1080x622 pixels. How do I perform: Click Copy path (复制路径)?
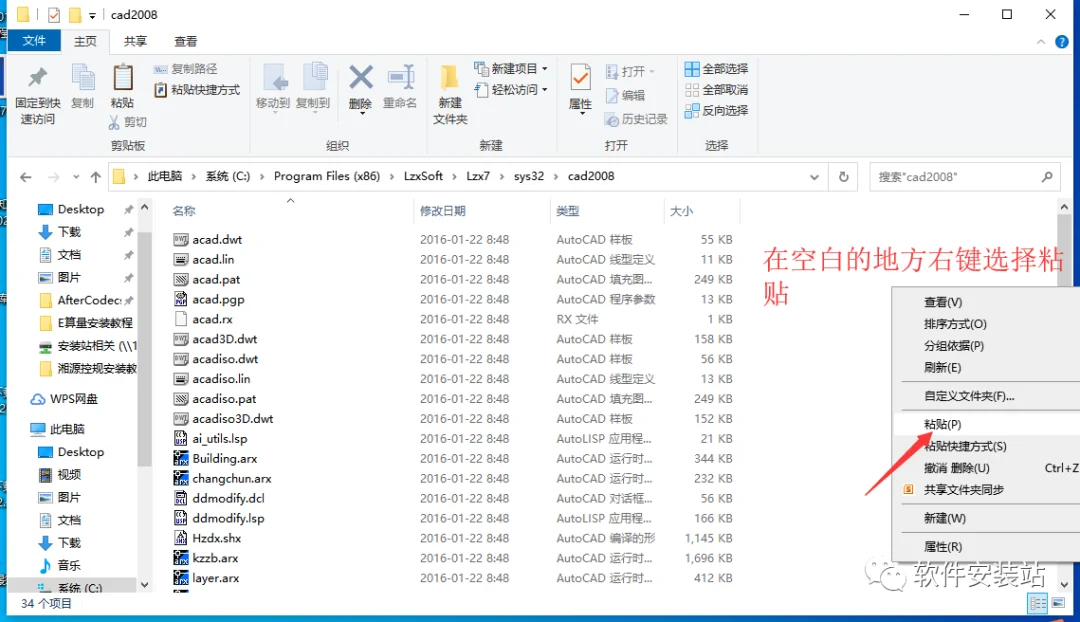coord(186,69)
